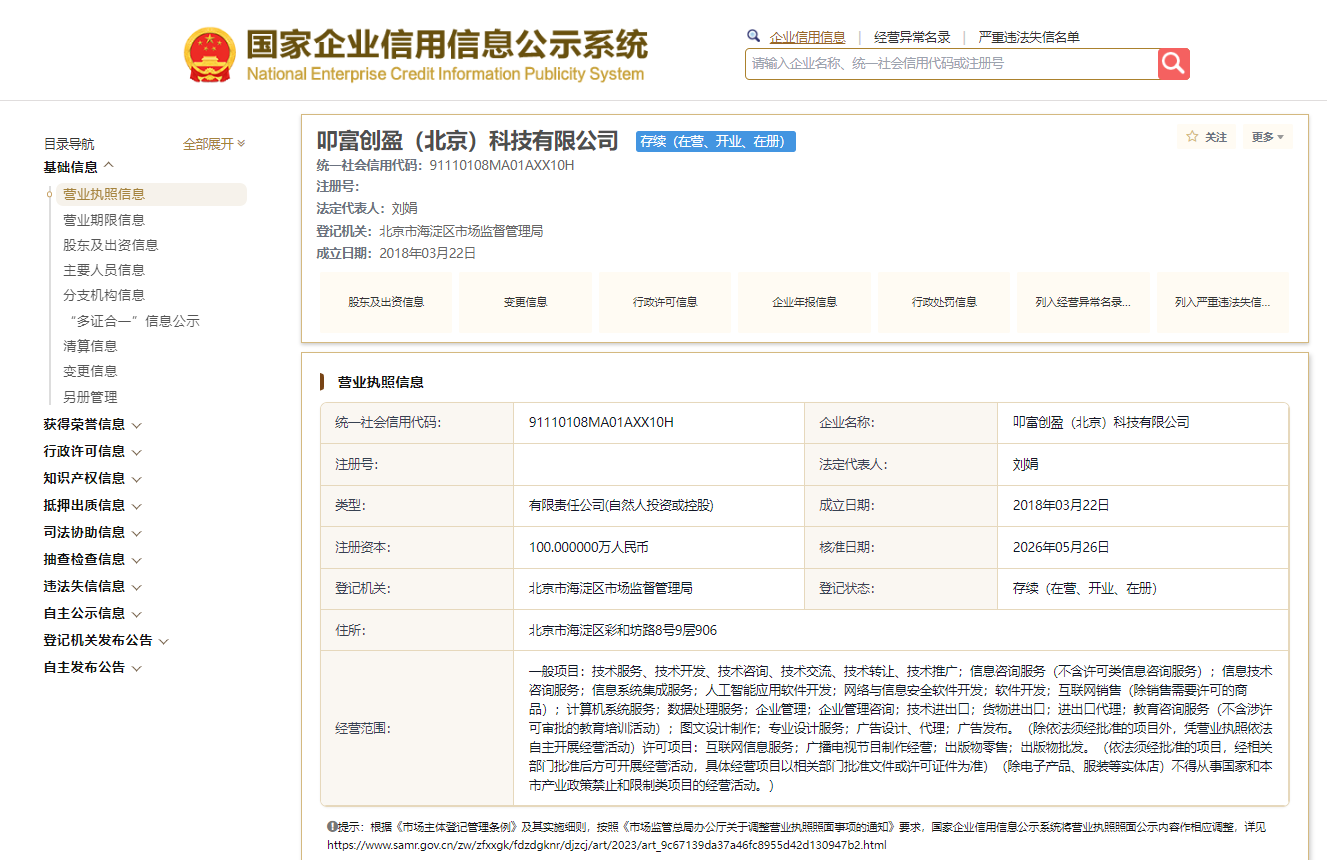The image size is (1327, 860).
Task: Click the small magnifier icon beside 企业信用信息
Action: (754, 36)
